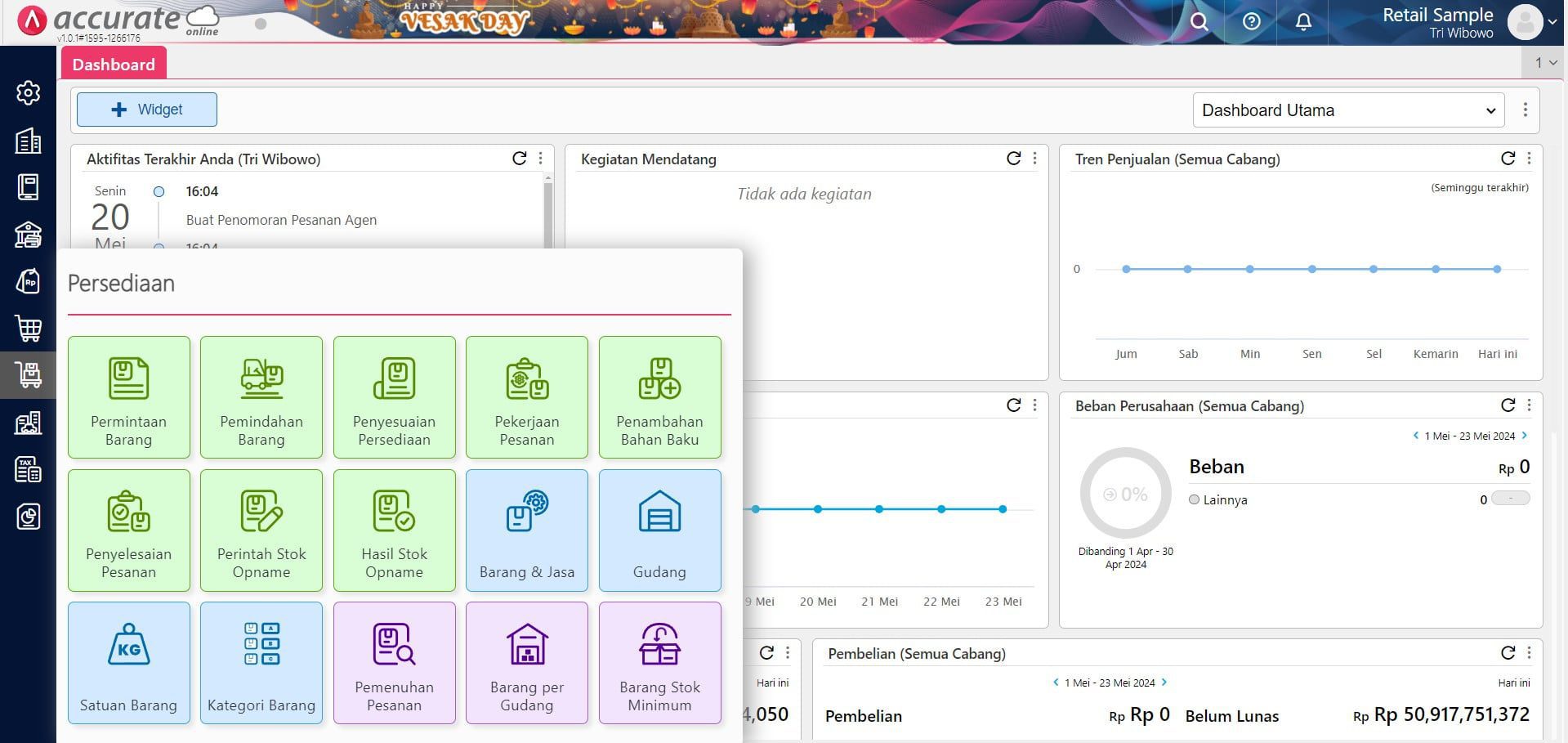The image size is (1568, 743).
Task: Select the shopping cart purchases icon
Action: (x=29, y=329)
